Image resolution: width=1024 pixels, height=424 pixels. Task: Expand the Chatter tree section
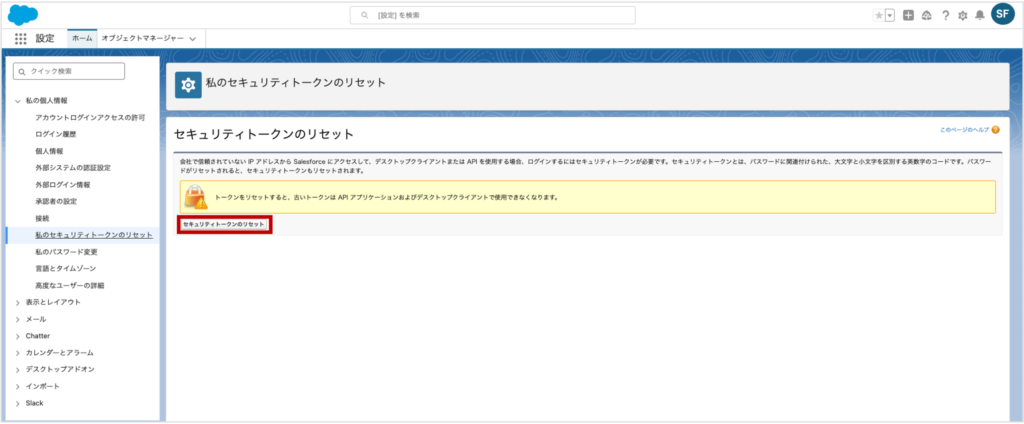17,336
